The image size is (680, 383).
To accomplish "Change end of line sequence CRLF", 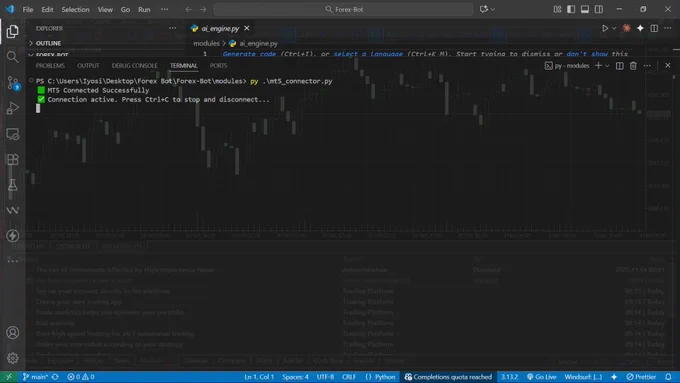I will (349, 376).
